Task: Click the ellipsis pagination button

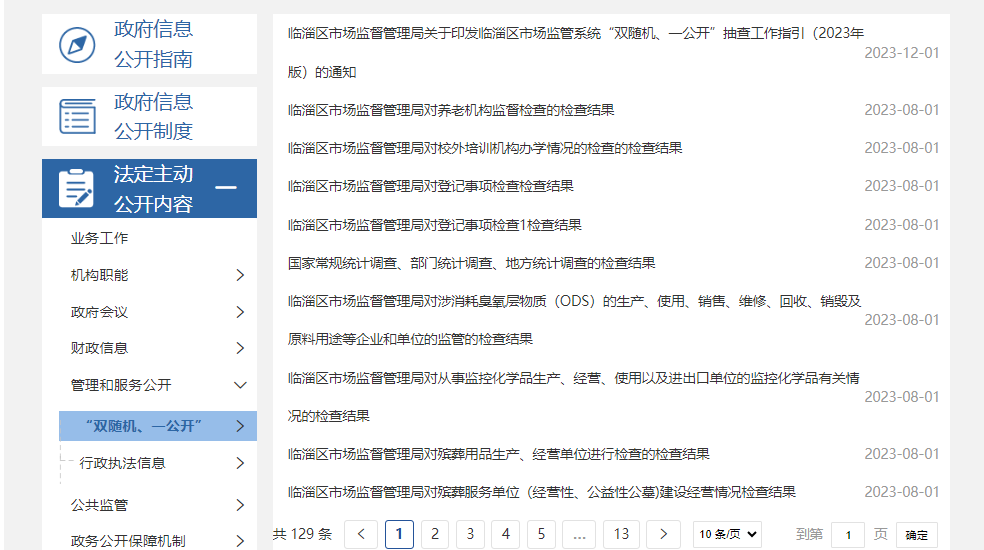Action: coord(578,534)
